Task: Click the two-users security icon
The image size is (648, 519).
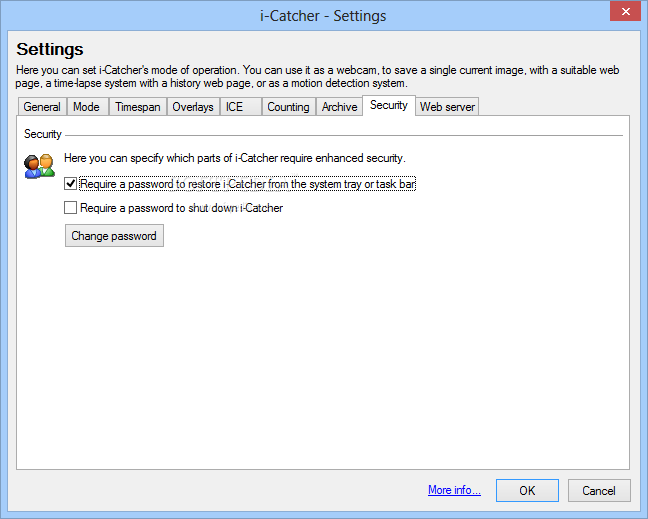Action: click(x=39, y=166)
